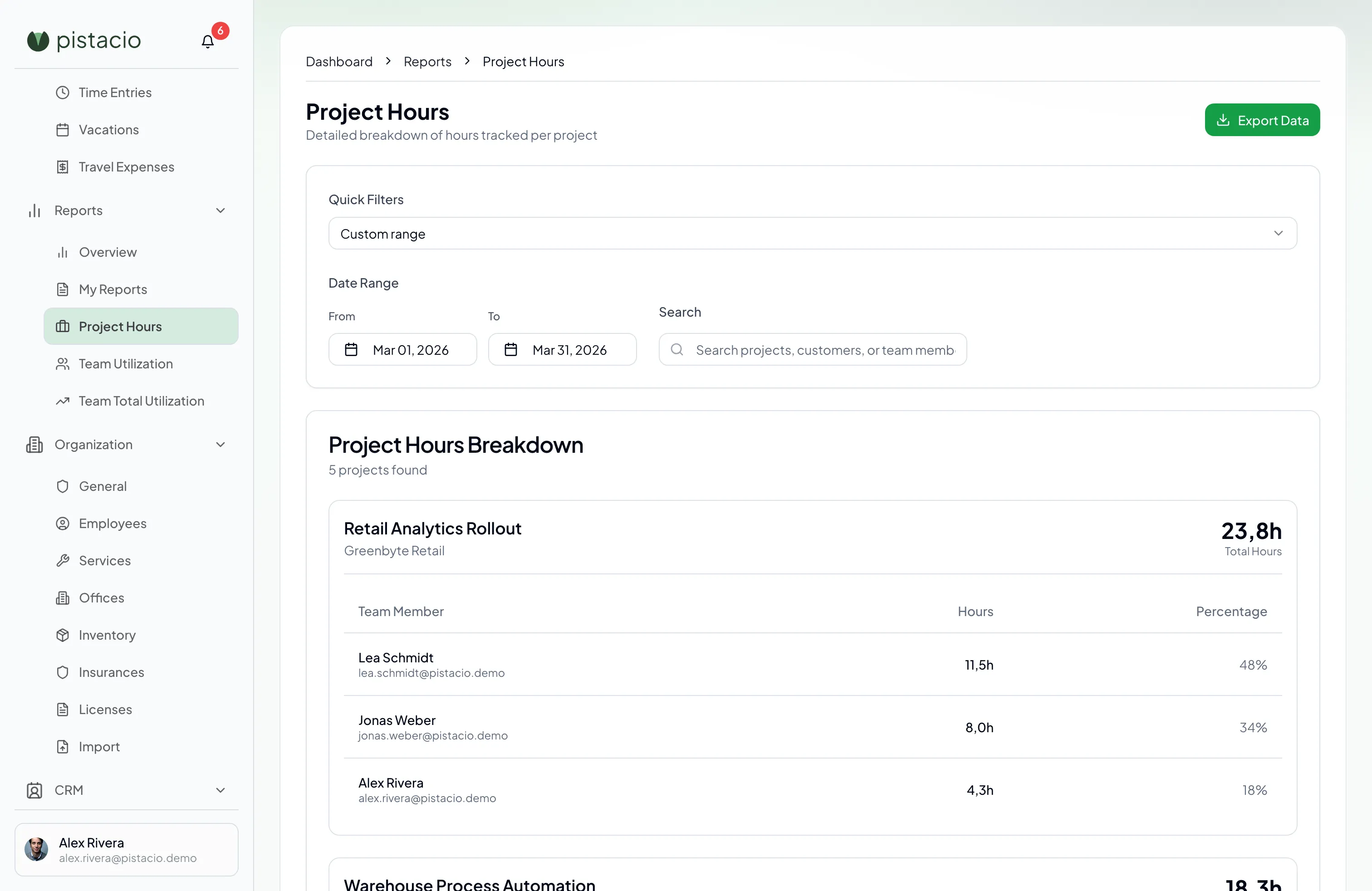1372x891 pixels.
Task: Click the Overview chart icon
Action: pyautogui.click(x=63, y=252)
